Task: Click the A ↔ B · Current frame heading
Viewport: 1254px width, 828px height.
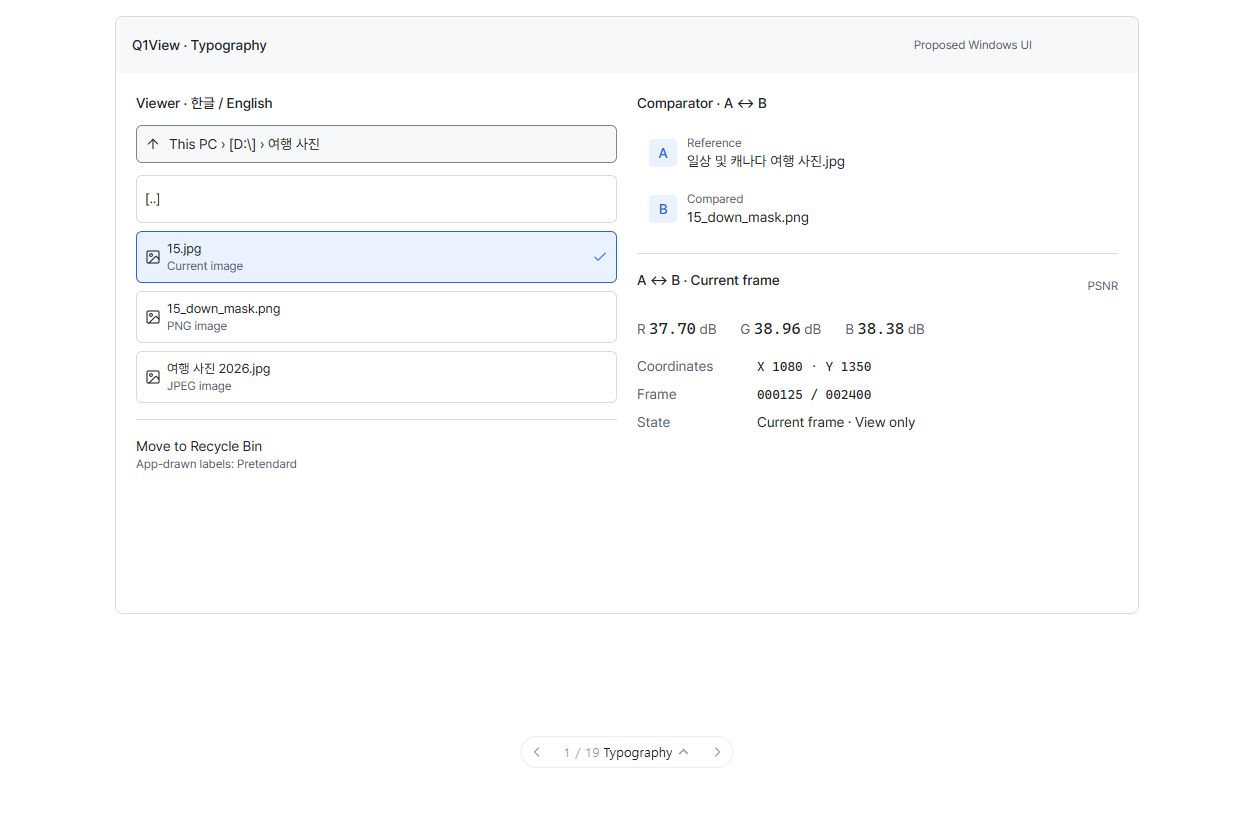Action: tap(708, 280)
